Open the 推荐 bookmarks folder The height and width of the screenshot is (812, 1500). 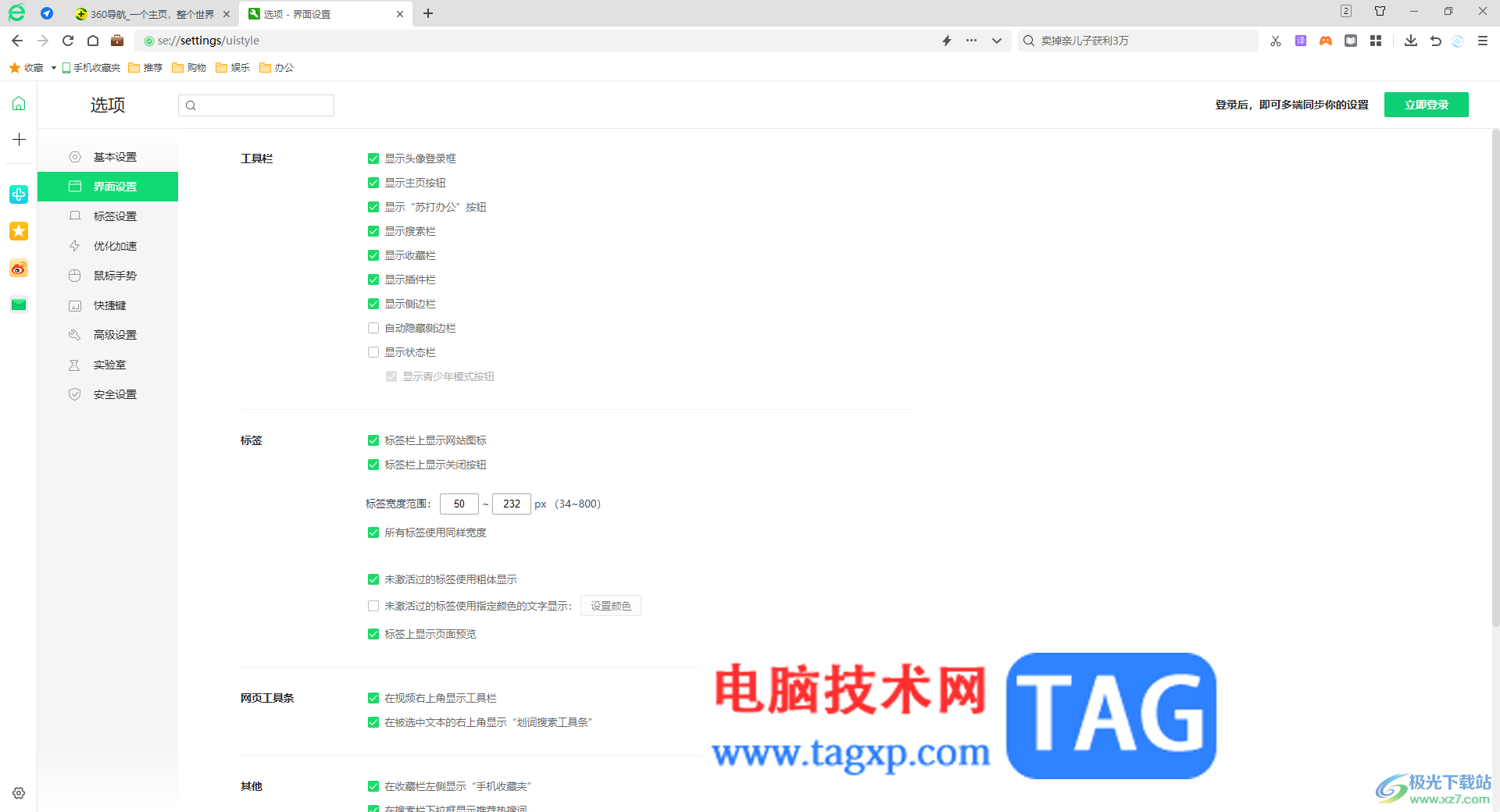pyautogui.click(x=145, y=68)
